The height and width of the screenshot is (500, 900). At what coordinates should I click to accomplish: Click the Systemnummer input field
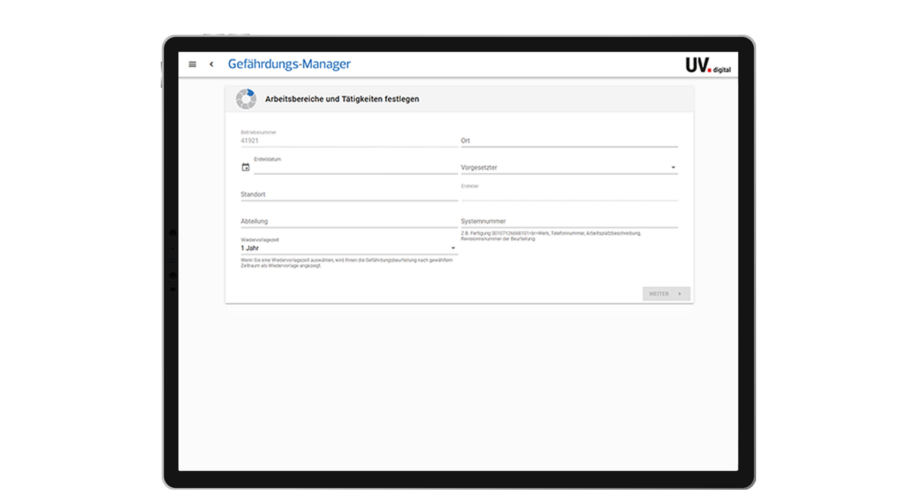click(x=569, y=221)
